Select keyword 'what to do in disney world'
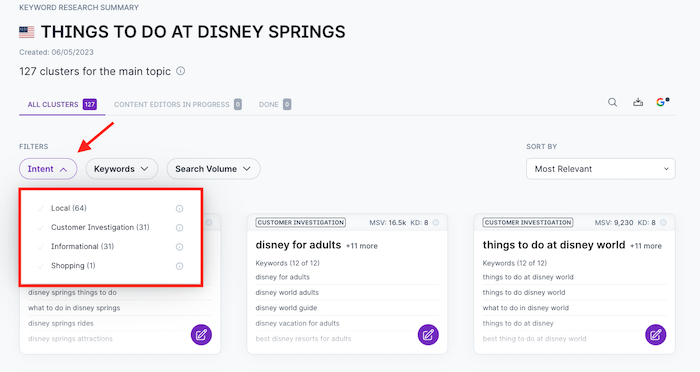Screen dimensions: 700x372 coord(525,308)
